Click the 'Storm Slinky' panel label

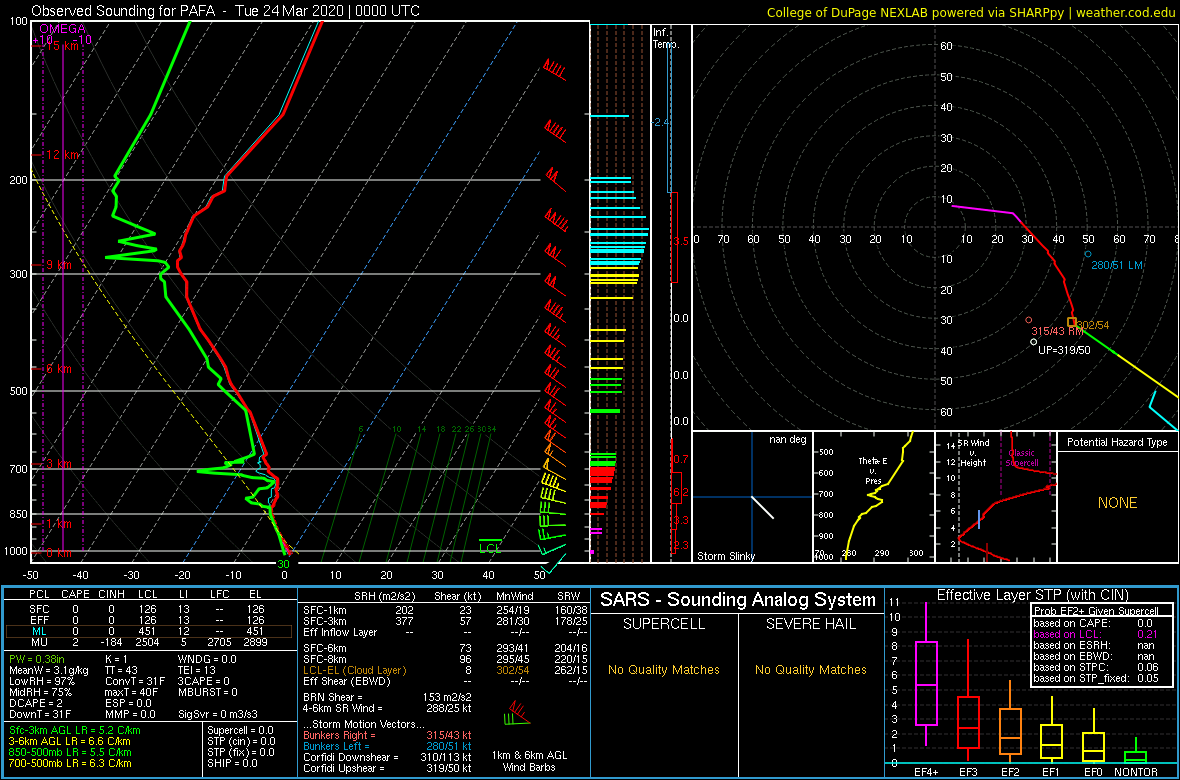[726, 556]
